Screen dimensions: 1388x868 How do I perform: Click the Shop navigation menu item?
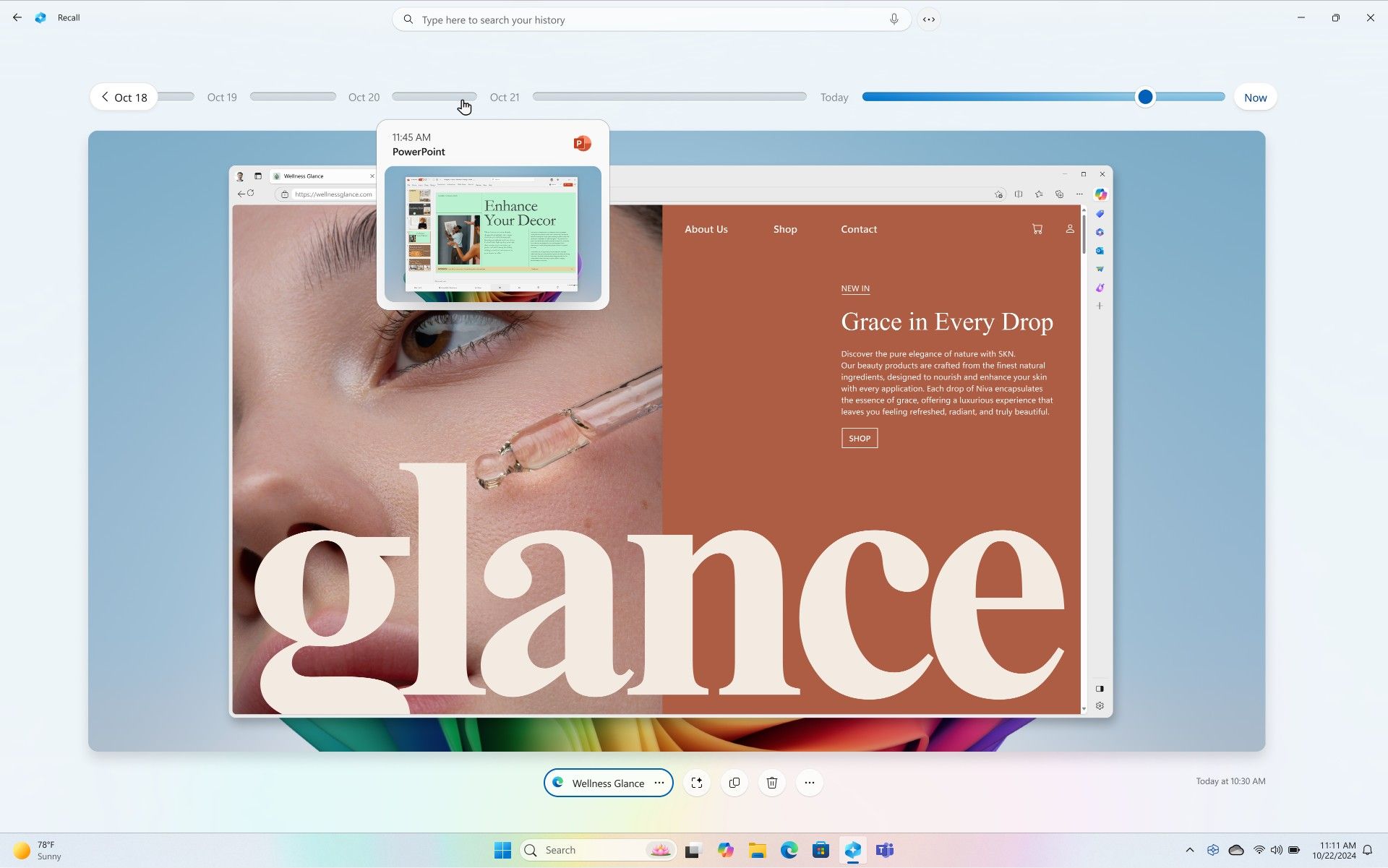coord(785,228)
